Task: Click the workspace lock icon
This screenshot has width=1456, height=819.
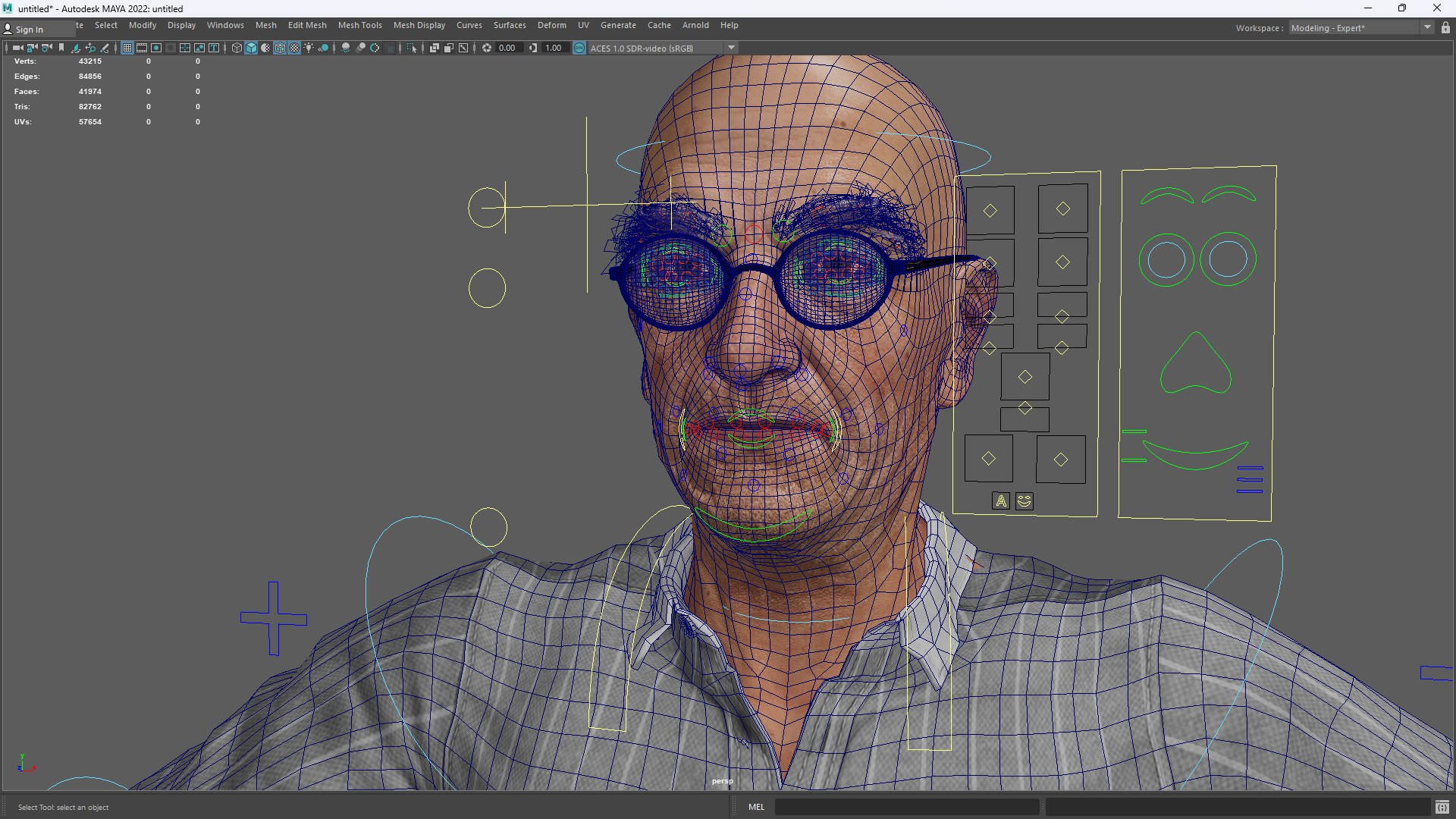Action: [x=1445, y=27]
